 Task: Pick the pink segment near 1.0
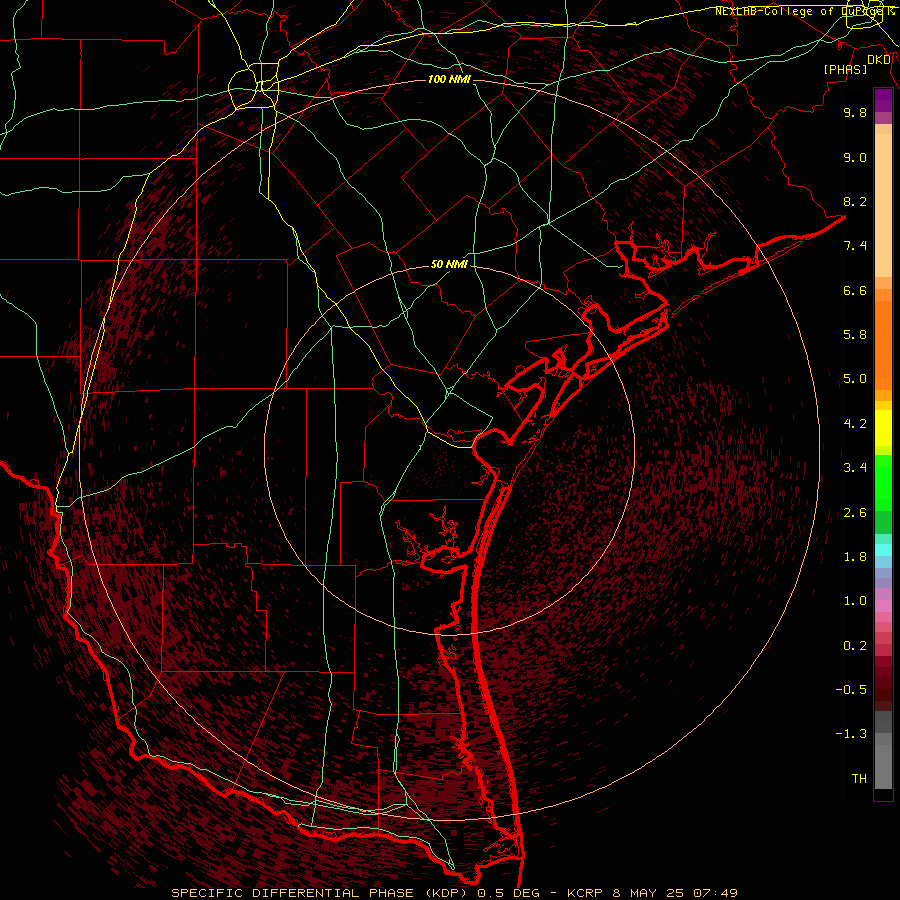(883, 605)
